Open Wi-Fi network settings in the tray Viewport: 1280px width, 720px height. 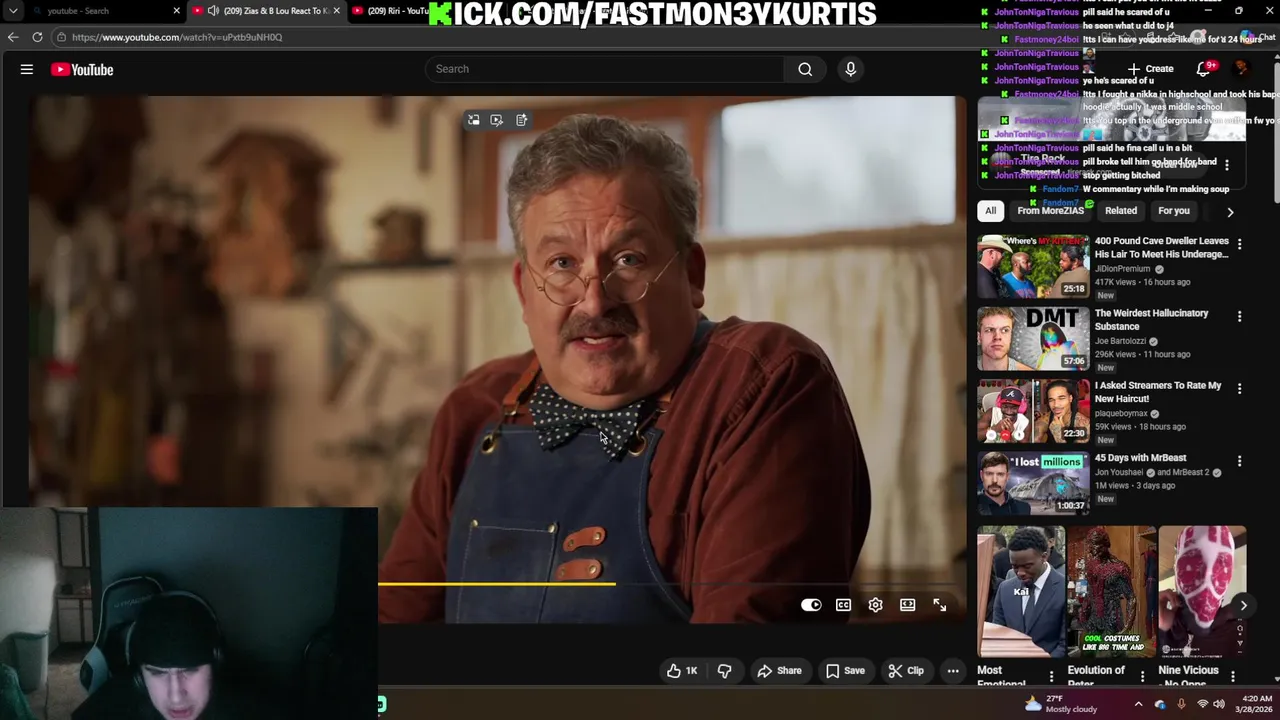click(x=1202, y=704)
